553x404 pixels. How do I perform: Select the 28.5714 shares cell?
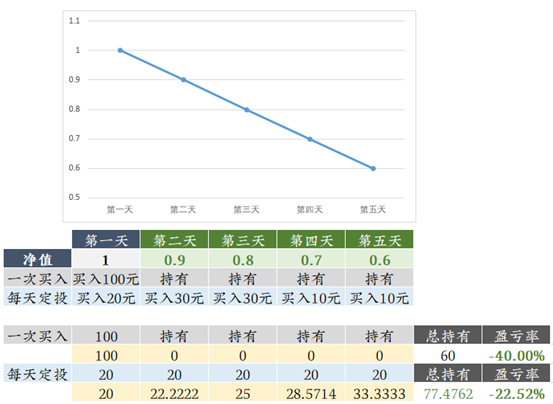[x=311, y=392]
